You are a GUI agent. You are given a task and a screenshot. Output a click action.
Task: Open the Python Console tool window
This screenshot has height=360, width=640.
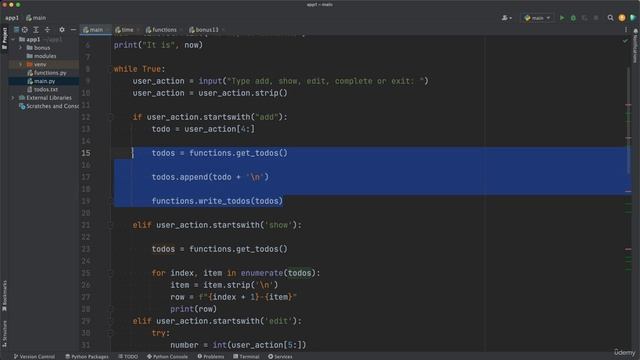[x=167, y=356]
